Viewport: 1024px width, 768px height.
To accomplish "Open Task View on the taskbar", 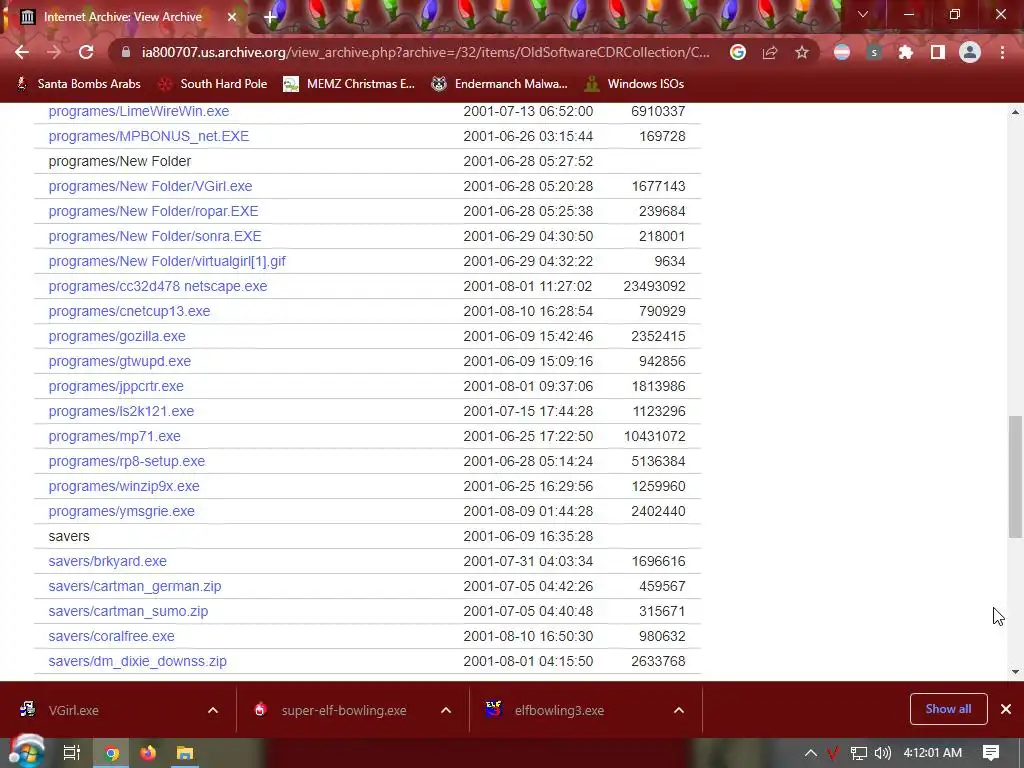I will [71, 753].
